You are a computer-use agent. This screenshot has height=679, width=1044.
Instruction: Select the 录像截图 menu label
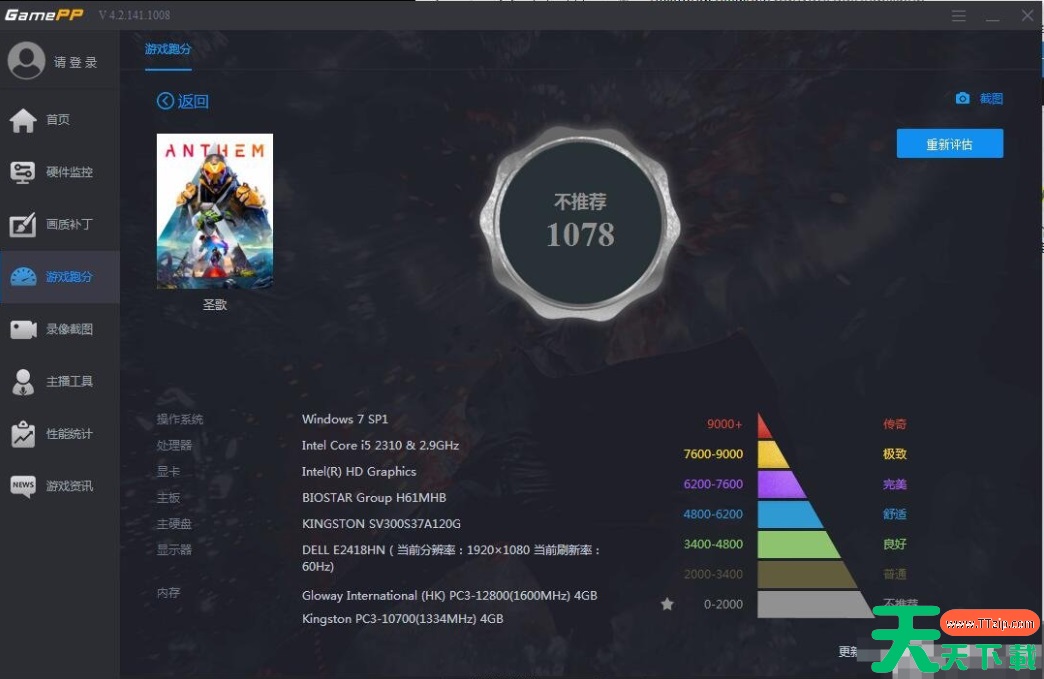point(69,329)
